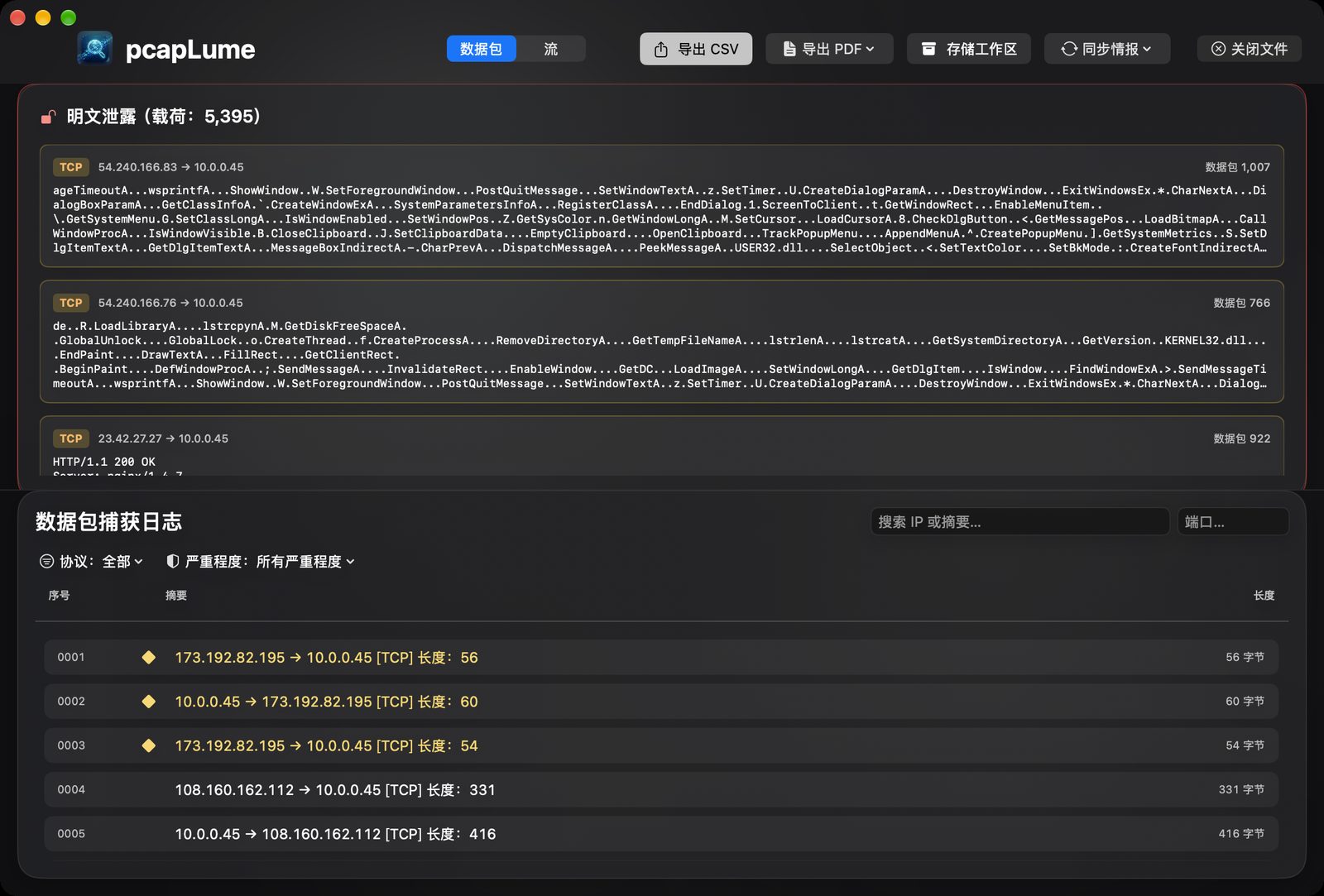Screen dimensions: 1324x896
Task: Click the 60 字节 length value
Action: pyautogui.click(x=1245, y=702)
